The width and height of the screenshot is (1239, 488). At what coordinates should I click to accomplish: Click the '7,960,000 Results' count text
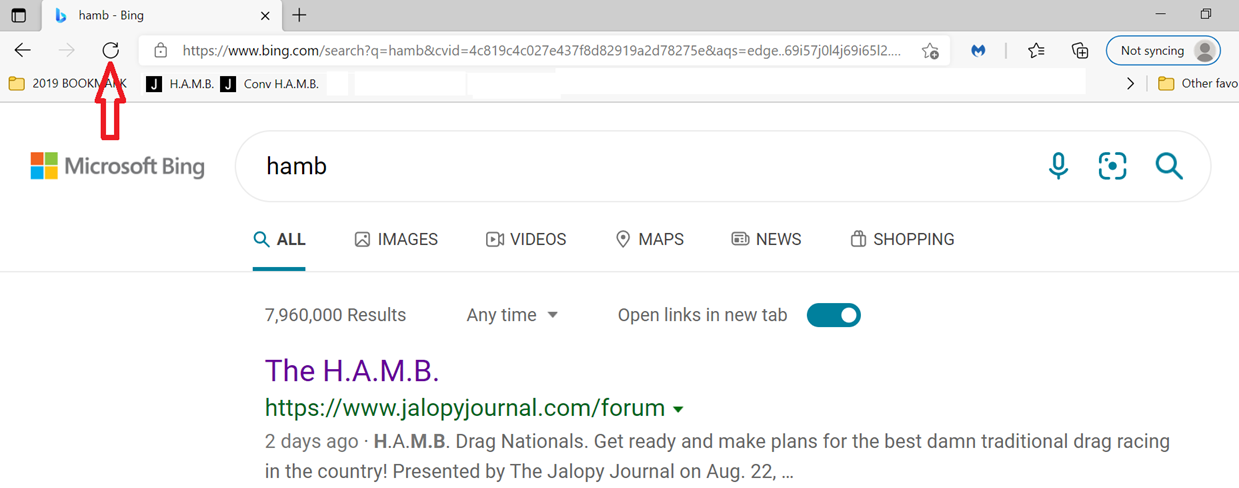pyautogui.click(x=335, y=315)
